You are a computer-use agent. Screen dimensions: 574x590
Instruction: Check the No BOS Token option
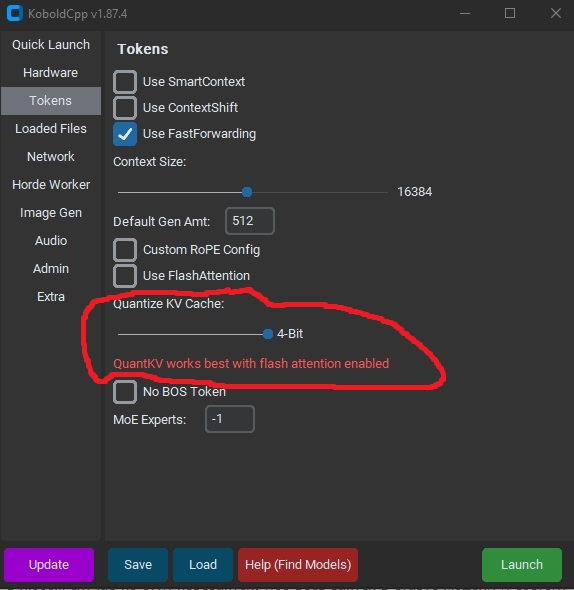click(125, 392)
